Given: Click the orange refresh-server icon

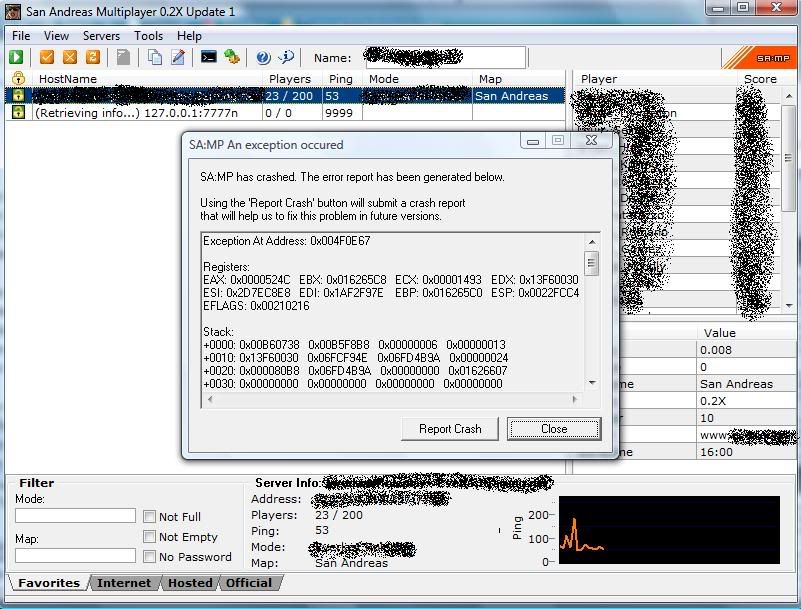Looking at the screenshot, I should click(93, 57).
